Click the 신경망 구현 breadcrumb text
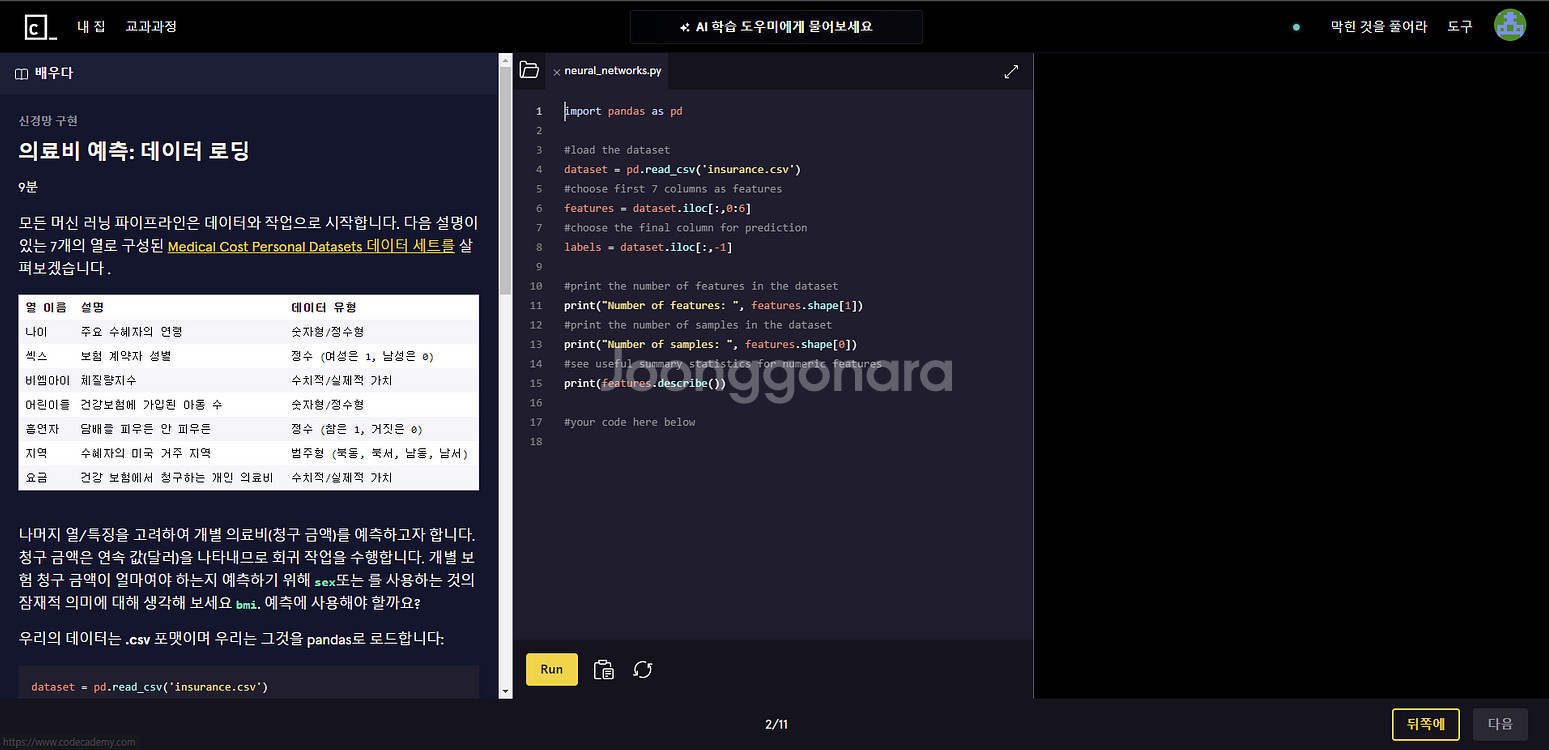The height and width of the screenshot is (750, 1549). coord(48,120)
